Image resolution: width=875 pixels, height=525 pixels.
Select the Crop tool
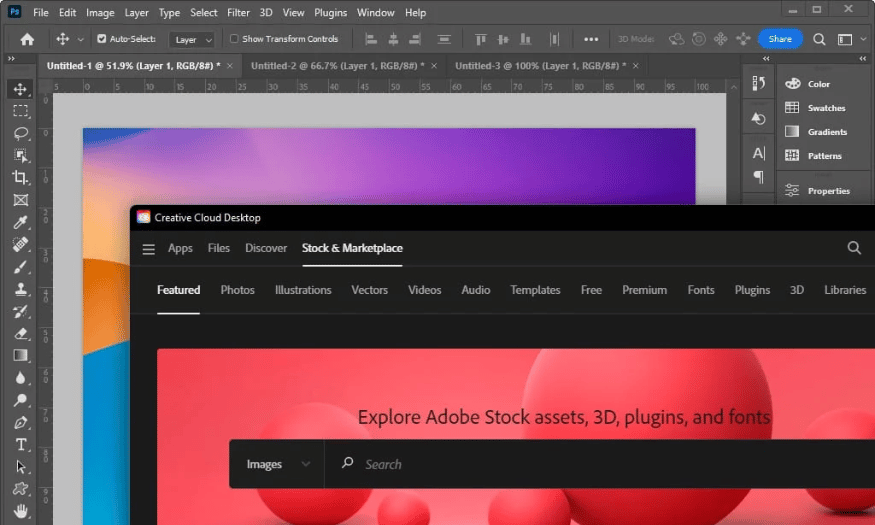click(x=21, y=177)
